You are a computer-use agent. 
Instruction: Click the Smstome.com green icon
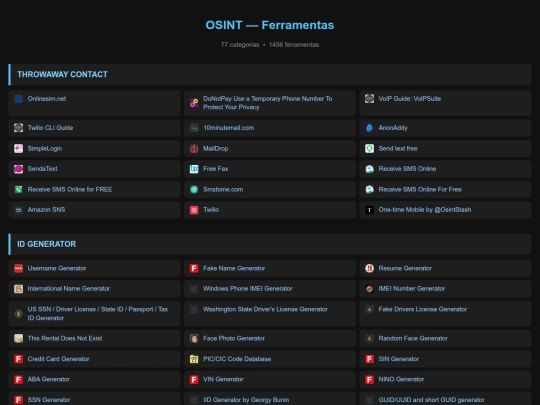[x=194, y=189]
